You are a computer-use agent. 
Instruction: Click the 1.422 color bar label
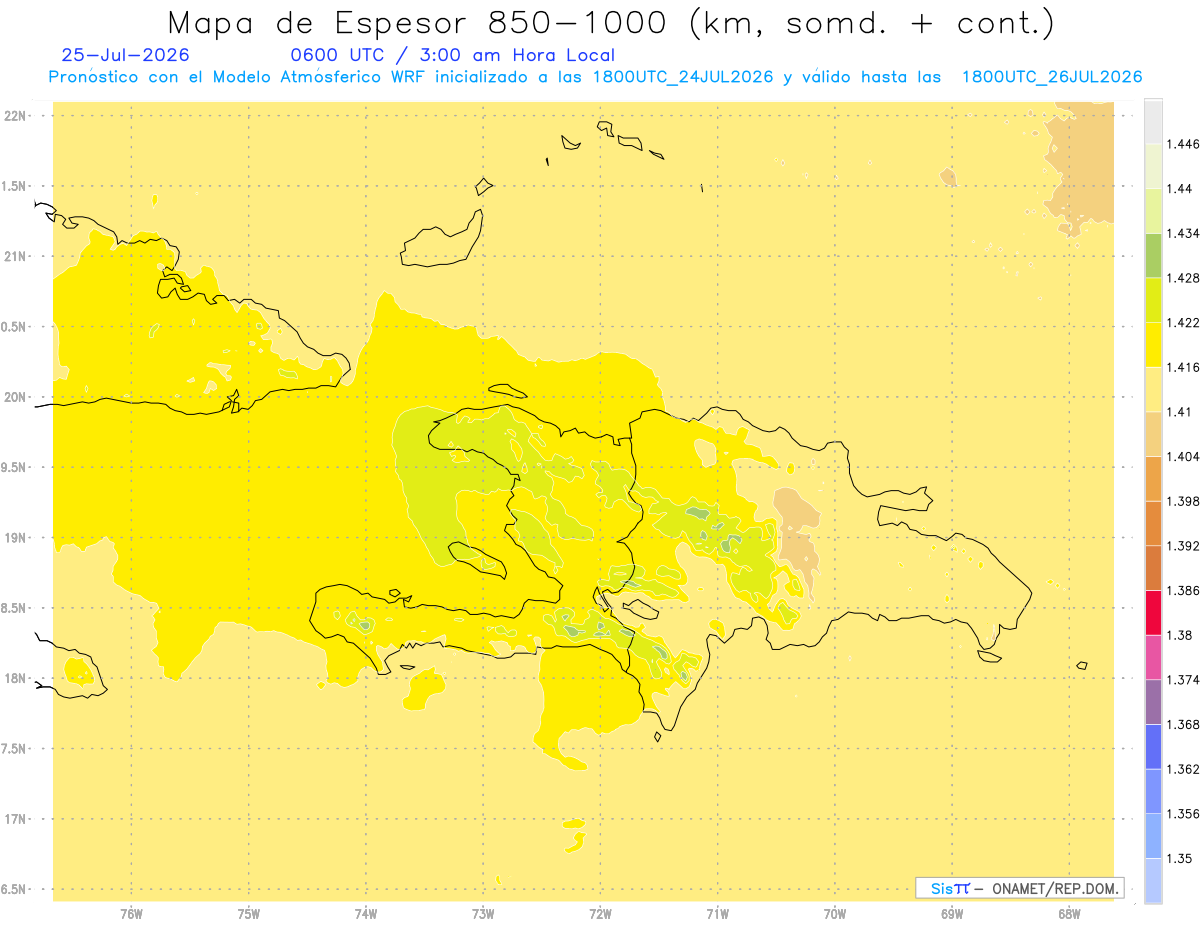pyautogui.click(x=1183, y=323)
